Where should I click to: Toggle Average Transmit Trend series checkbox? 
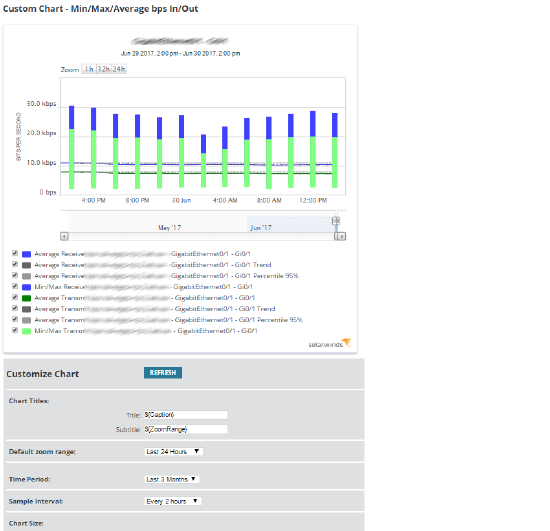(15, 308)
